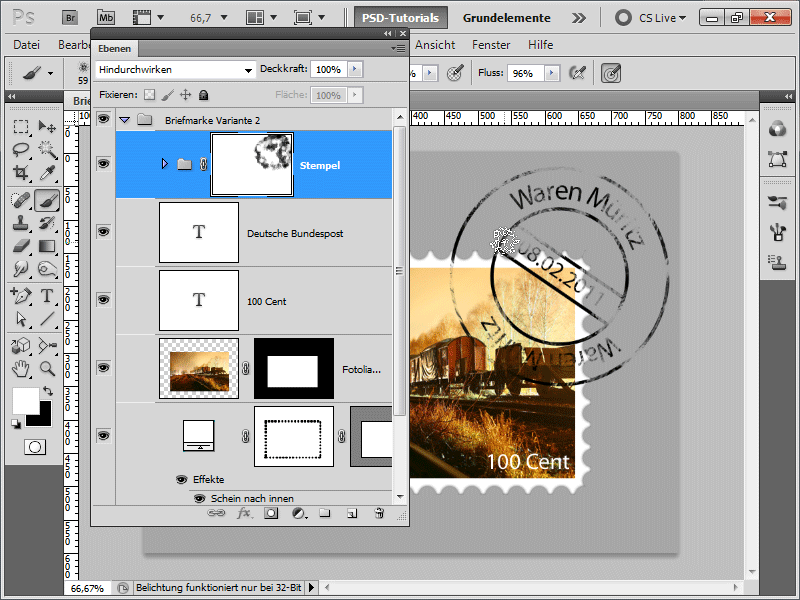Select the Rectangular Marquee tool
This screenshot has height=600, width=800.
click(20, 126)
